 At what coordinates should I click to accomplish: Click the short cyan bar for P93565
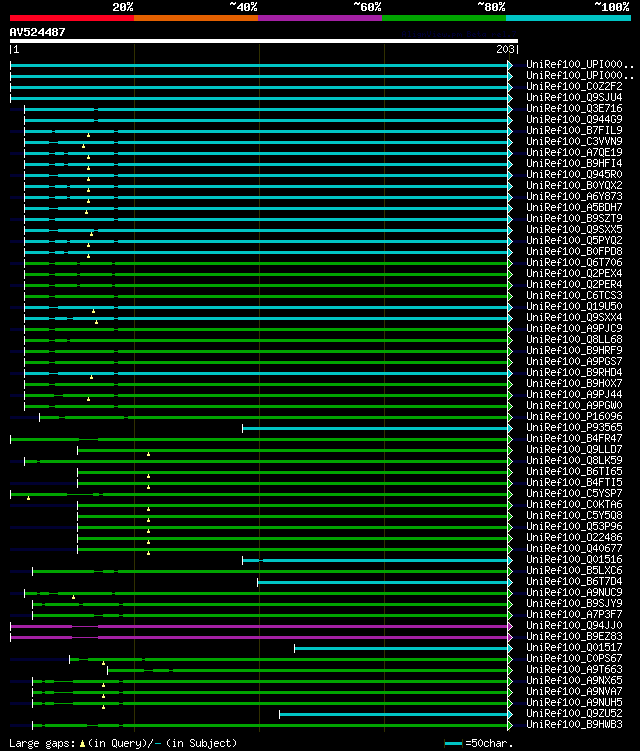[375, 428]
